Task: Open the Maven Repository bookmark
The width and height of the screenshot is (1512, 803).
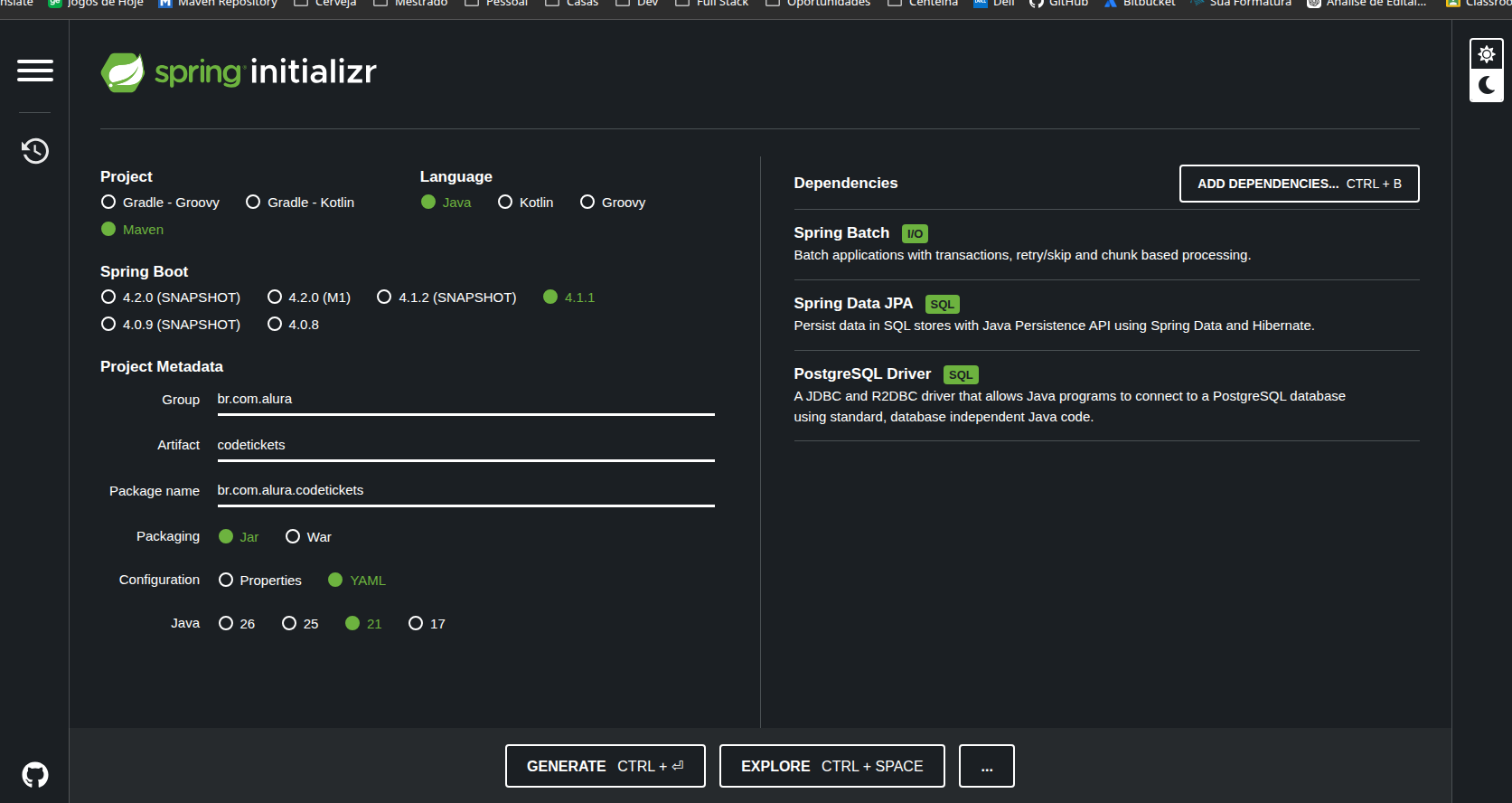Action: click(218, 4)
